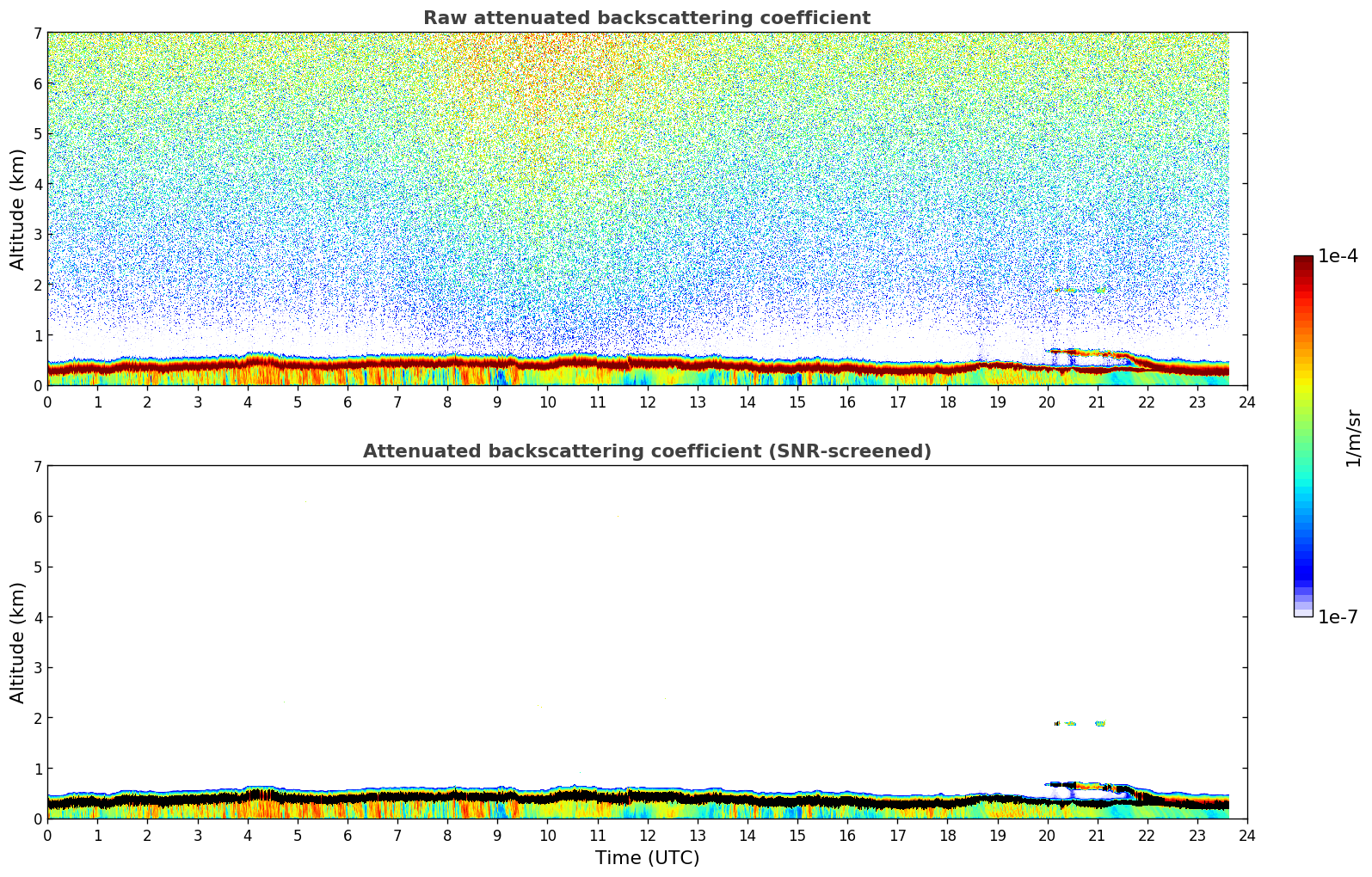Screen dimensions: 1372x877
Task: Click the title "Attenuated backscattering coefficient (SNR-screened)"
Action: pos(647,451)
